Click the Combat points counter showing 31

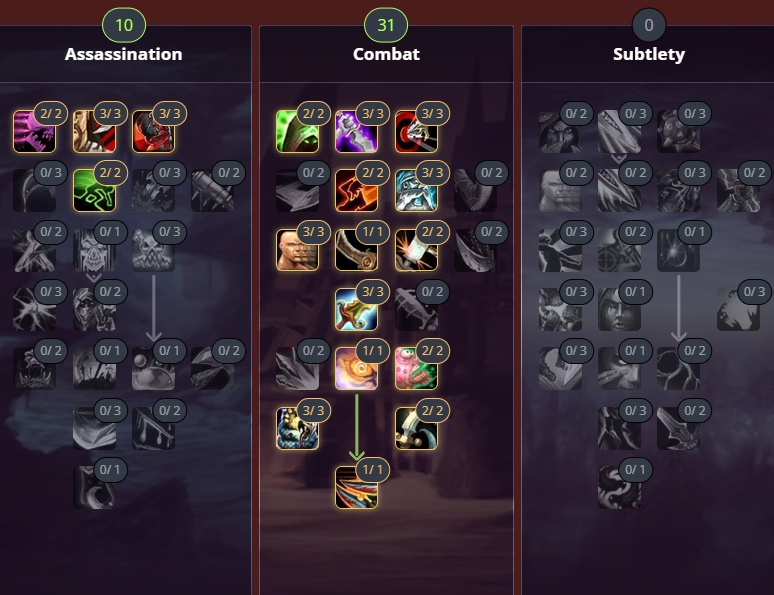[x=386, y=25]
